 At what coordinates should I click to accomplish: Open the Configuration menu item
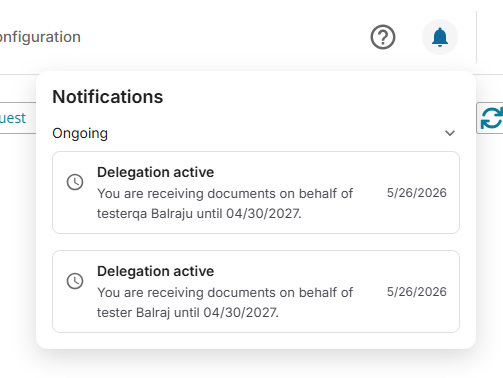pos(40,37)
